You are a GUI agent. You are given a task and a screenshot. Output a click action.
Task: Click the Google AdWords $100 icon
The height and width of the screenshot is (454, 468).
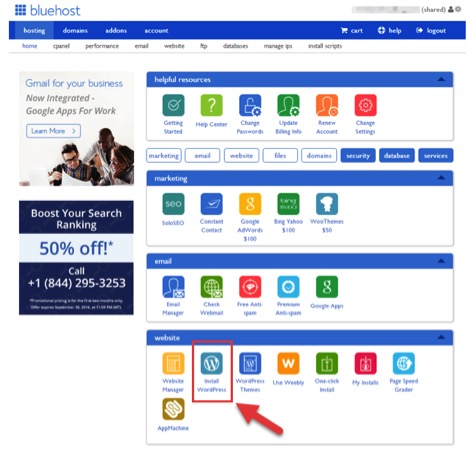point(250,204)
